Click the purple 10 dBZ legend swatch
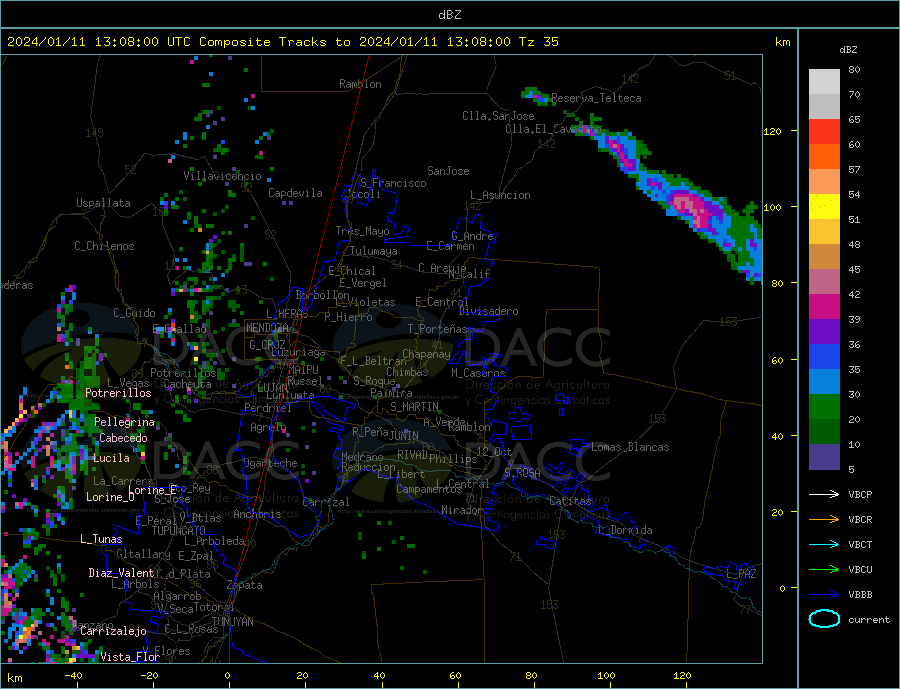Image resolution: width=900 pixels, height=689 pixels. coord(824,456)
